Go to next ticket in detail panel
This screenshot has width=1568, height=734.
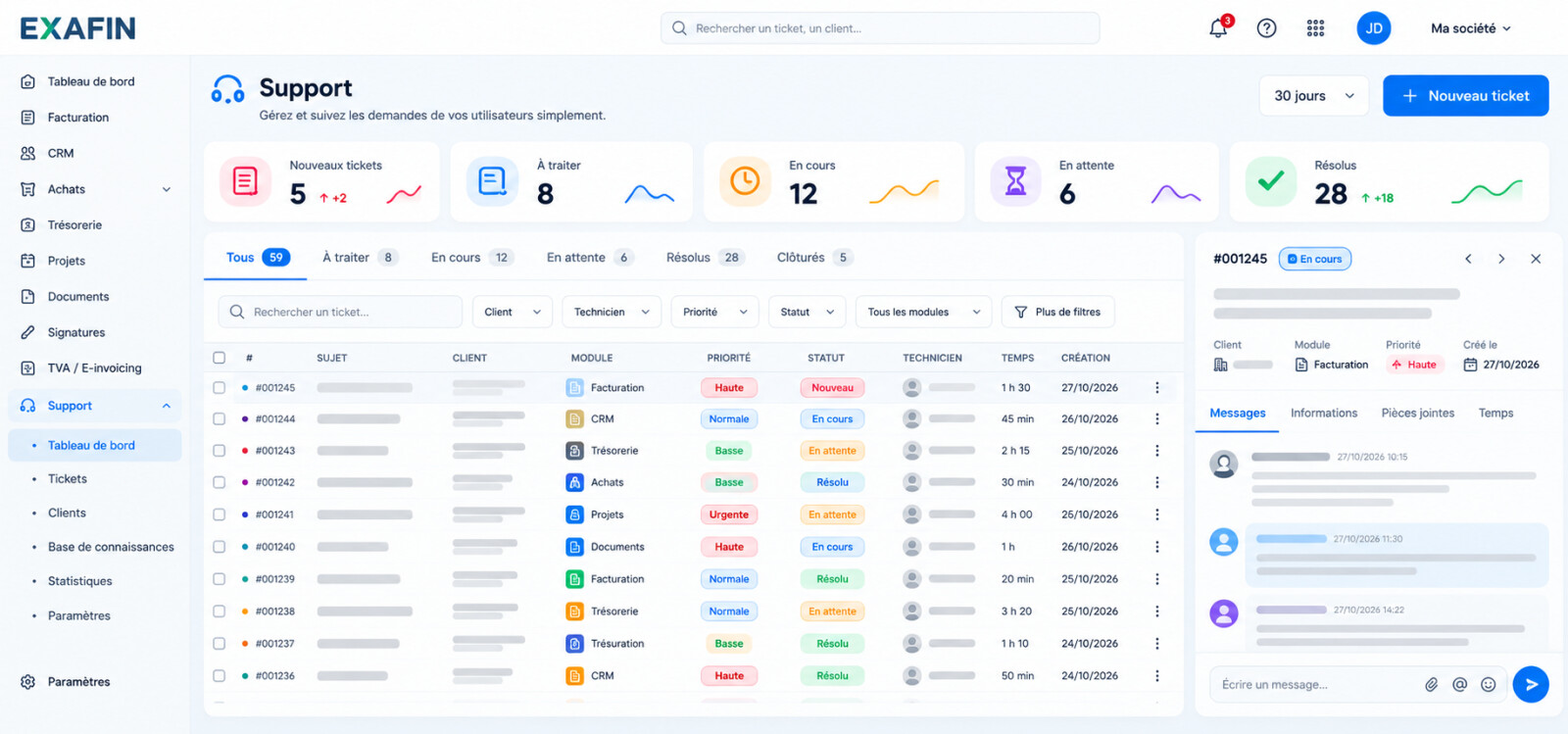click(x=1501, y=259)
